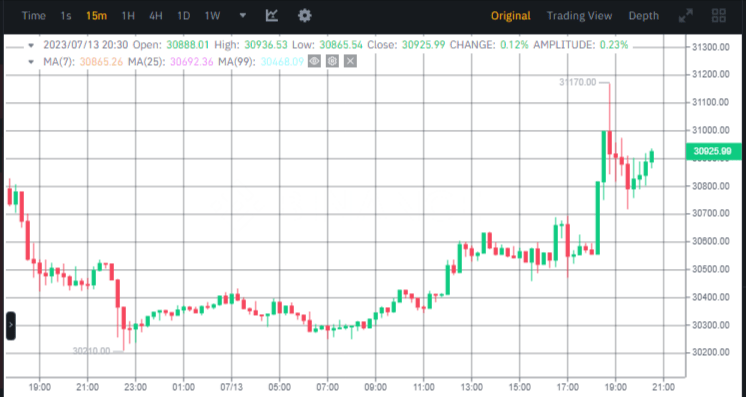The height and width of the screenshot is (397, 746).
Task: Switch to 4H interval
Action: (156, 16)
